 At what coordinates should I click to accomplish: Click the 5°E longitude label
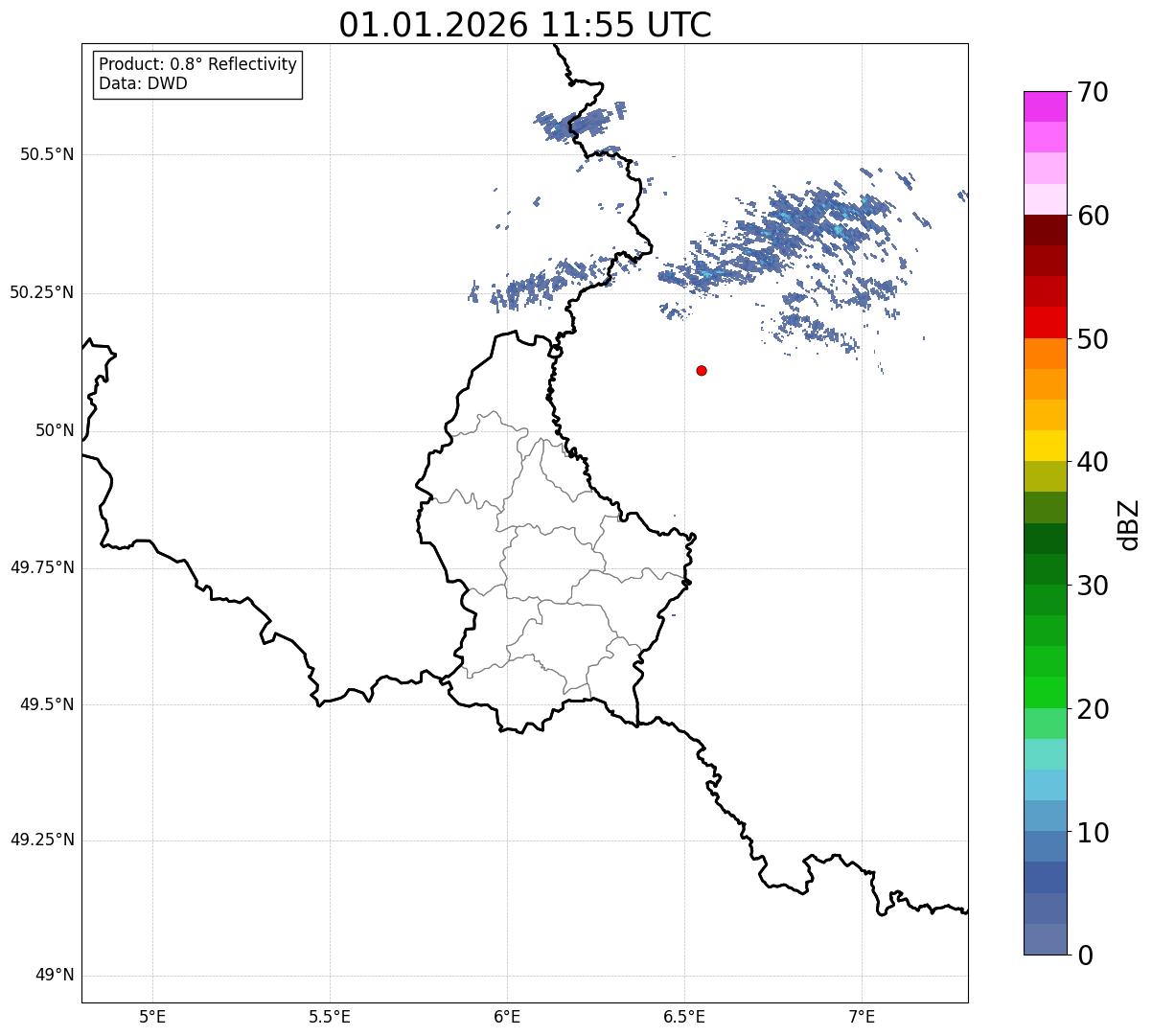[152, 1016]
